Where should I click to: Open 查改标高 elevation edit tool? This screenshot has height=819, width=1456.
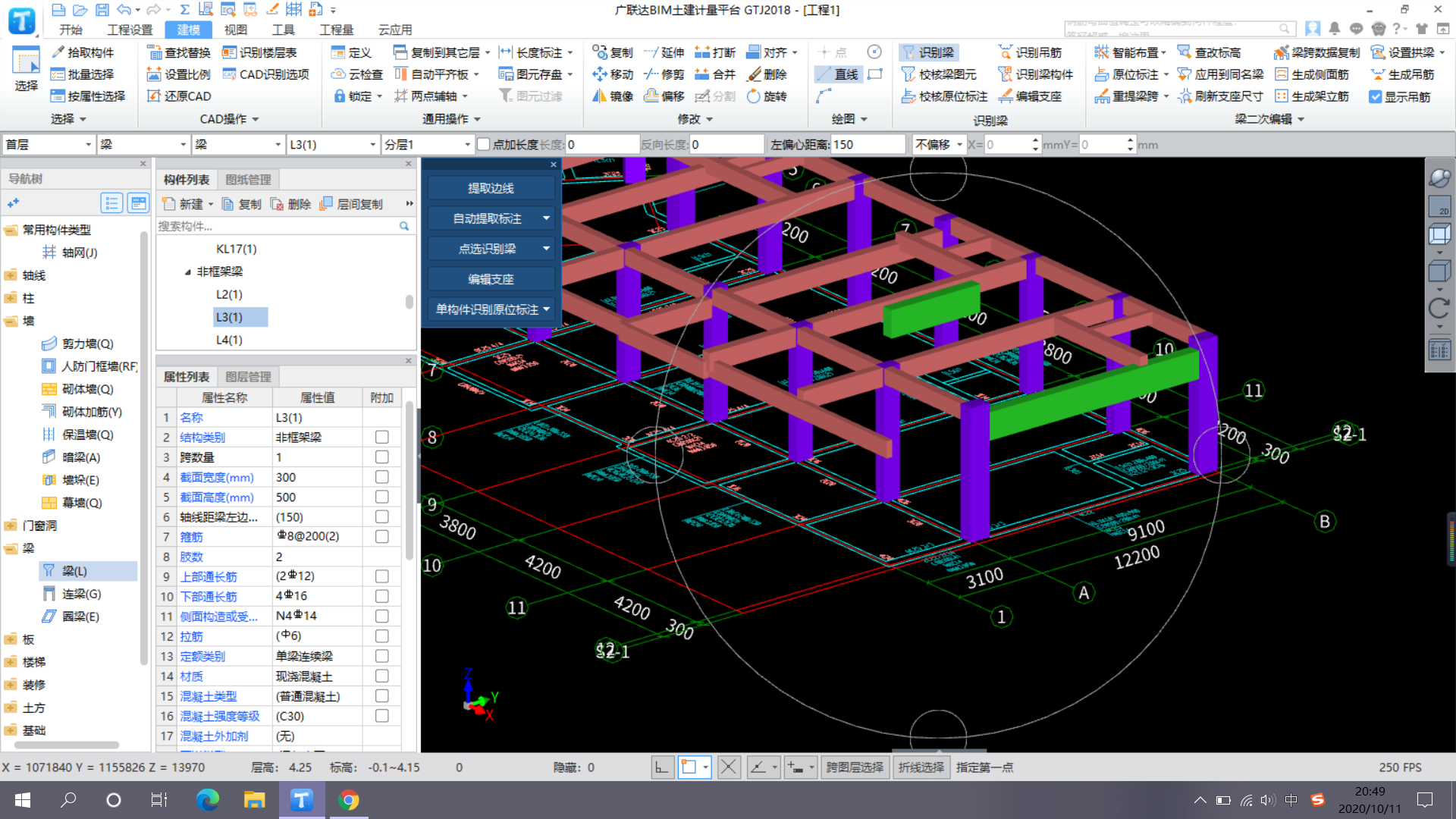pyautogui.click(x=1210, y=52)
